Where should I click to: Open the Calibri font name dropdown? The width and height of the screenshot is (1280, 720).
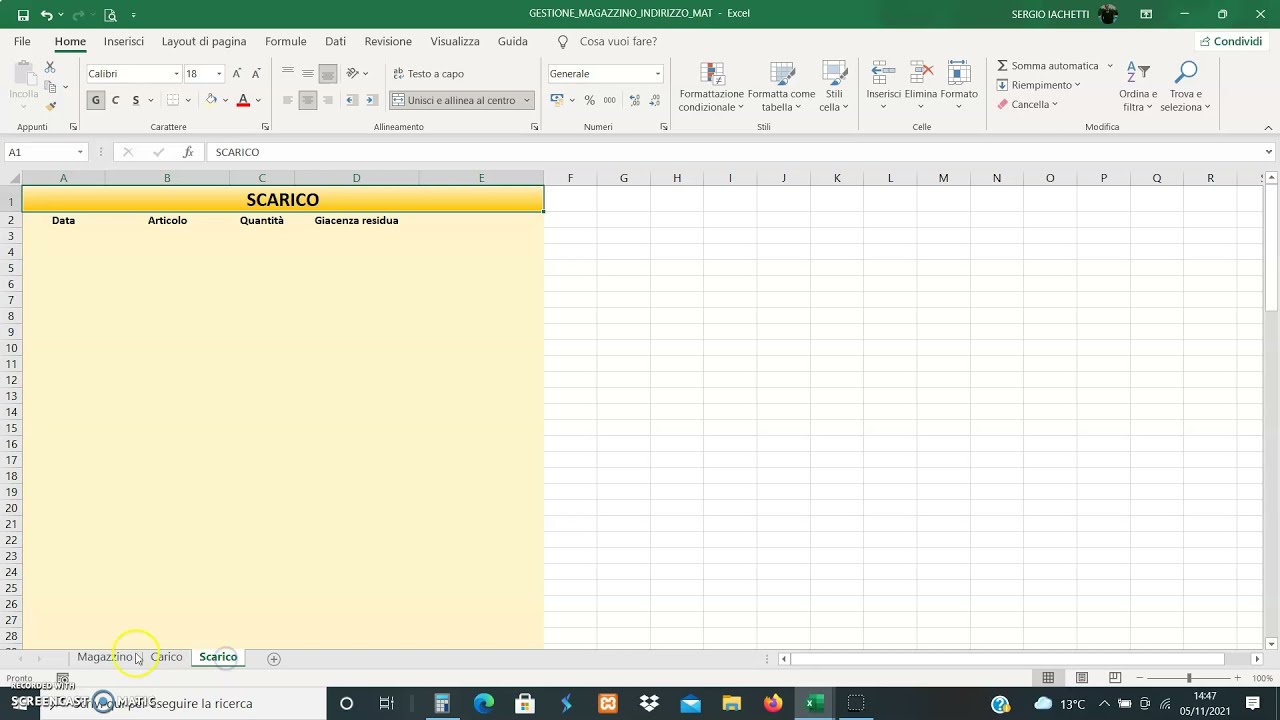(x=176, y=74)
